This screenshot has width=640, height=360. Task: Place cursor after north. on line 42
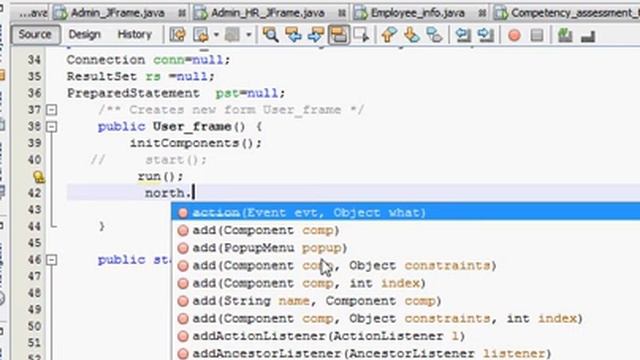pos(193,193)
